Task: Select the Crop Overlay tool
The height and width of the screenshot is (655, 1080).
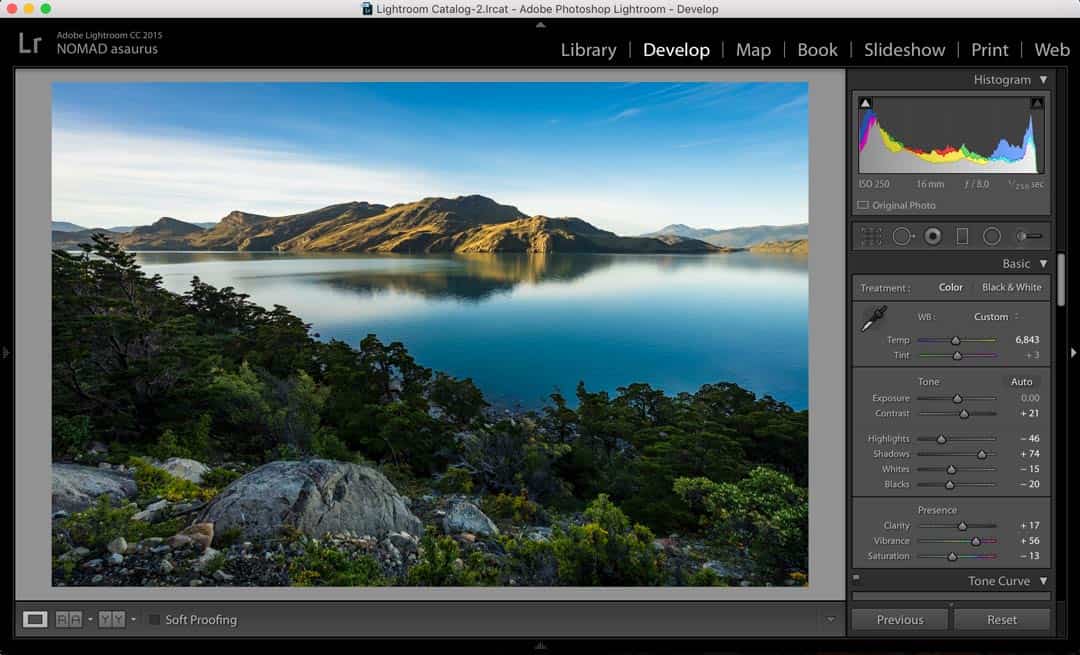Action: 872,237
